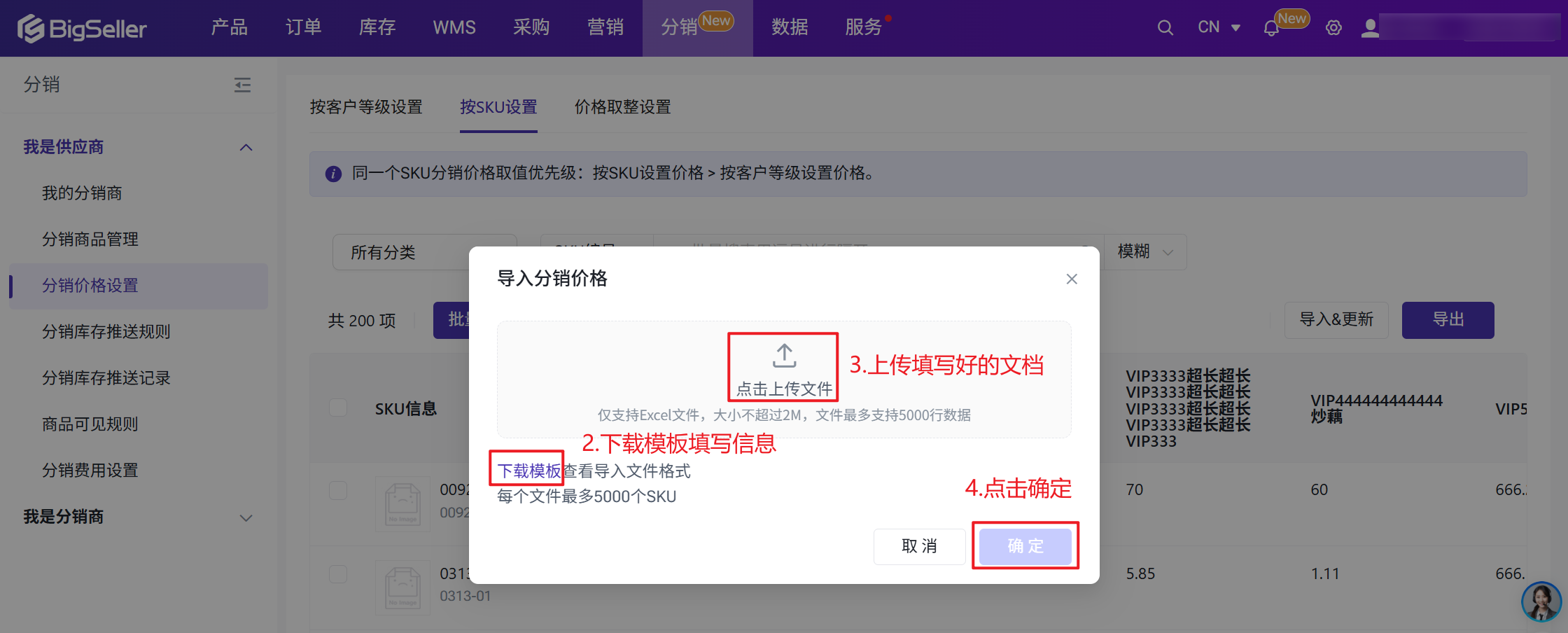Open the 模糊 match type dropdown

1145,252
